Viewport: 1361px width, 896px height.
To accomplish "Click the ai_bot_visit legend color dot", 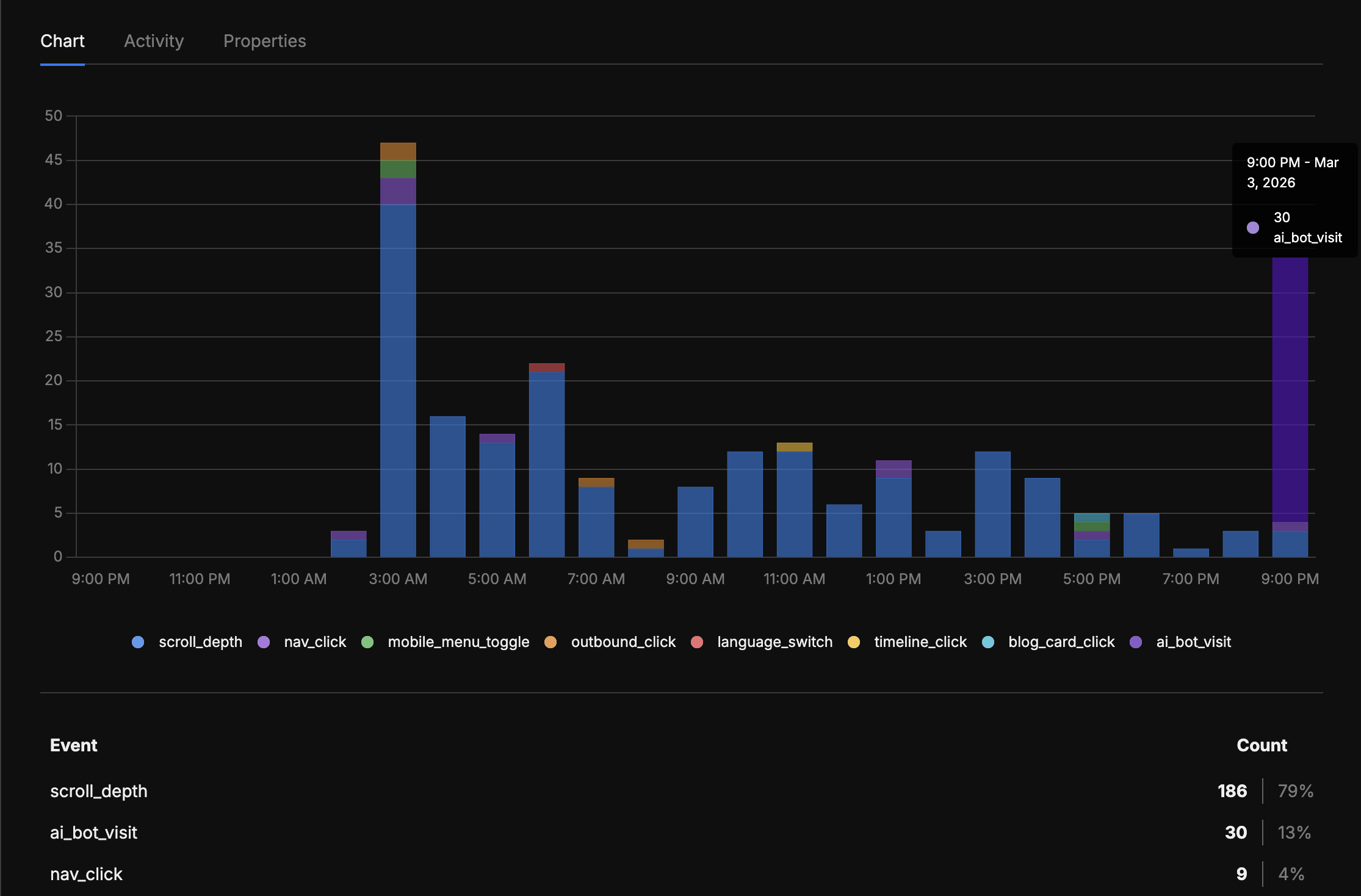I will point(1136,642).
